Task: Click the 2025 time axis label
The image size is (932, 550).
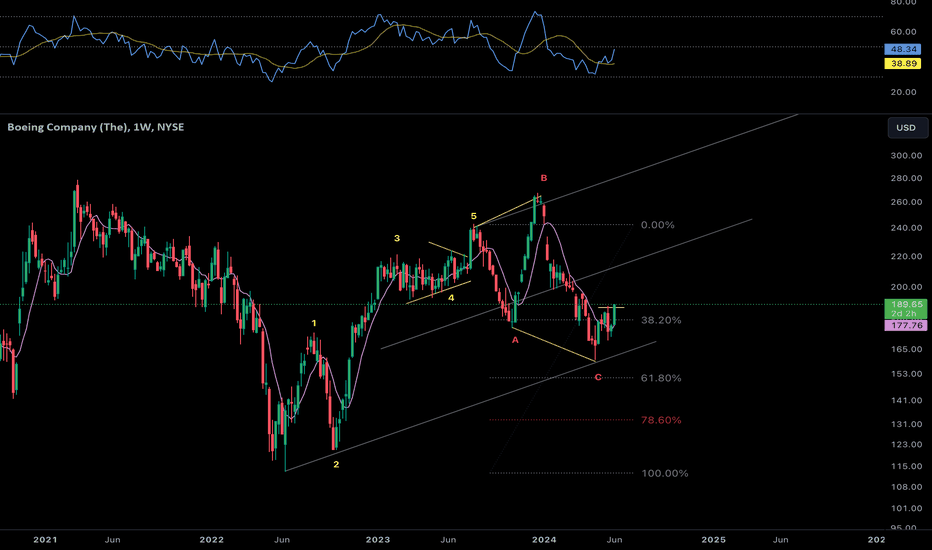Action: point(713,540)
